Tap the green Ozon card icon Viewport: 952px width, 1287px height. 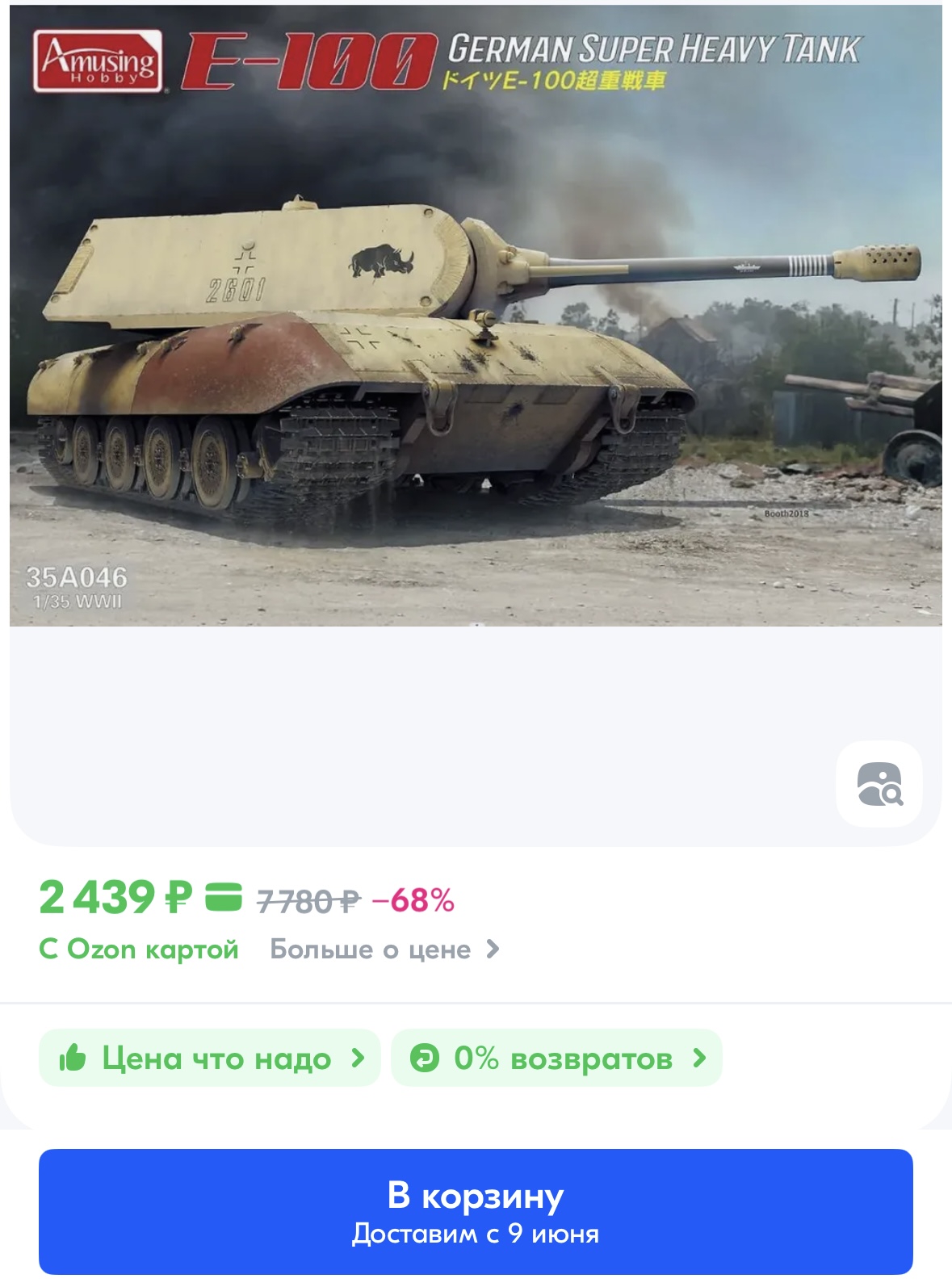(x=224, y=897)
